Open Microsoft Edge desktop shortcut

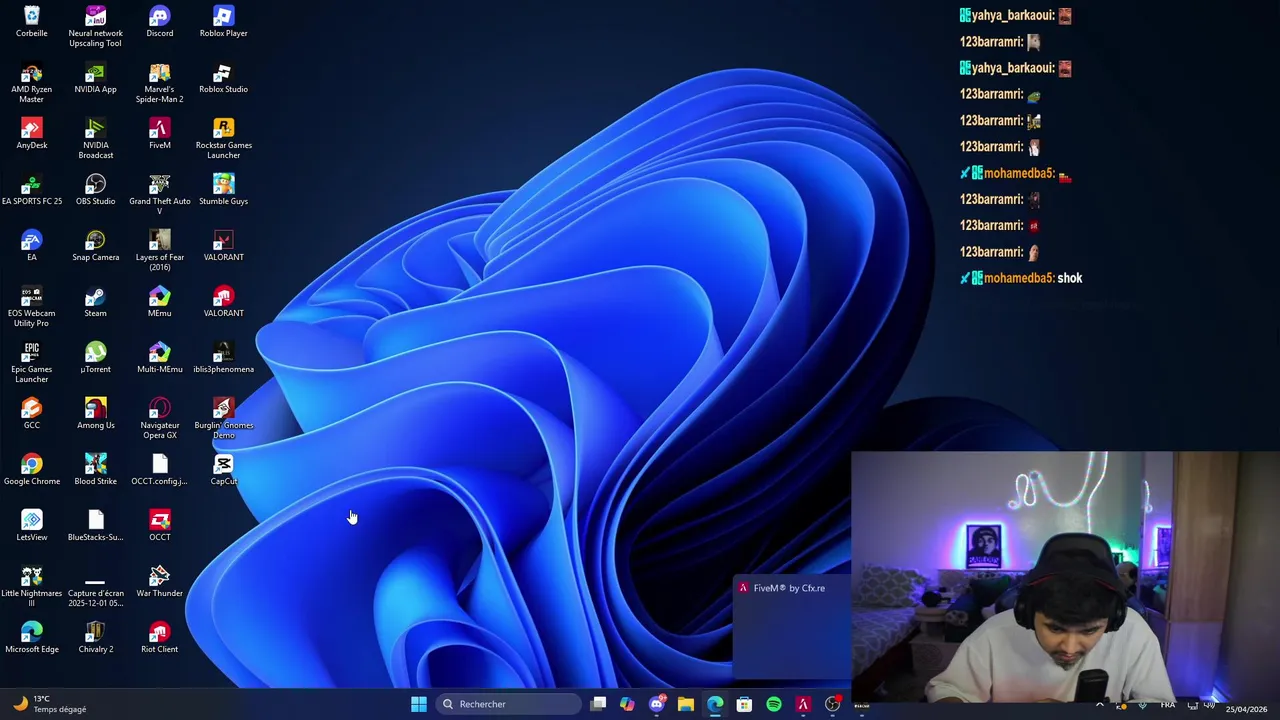pos(31,639)
